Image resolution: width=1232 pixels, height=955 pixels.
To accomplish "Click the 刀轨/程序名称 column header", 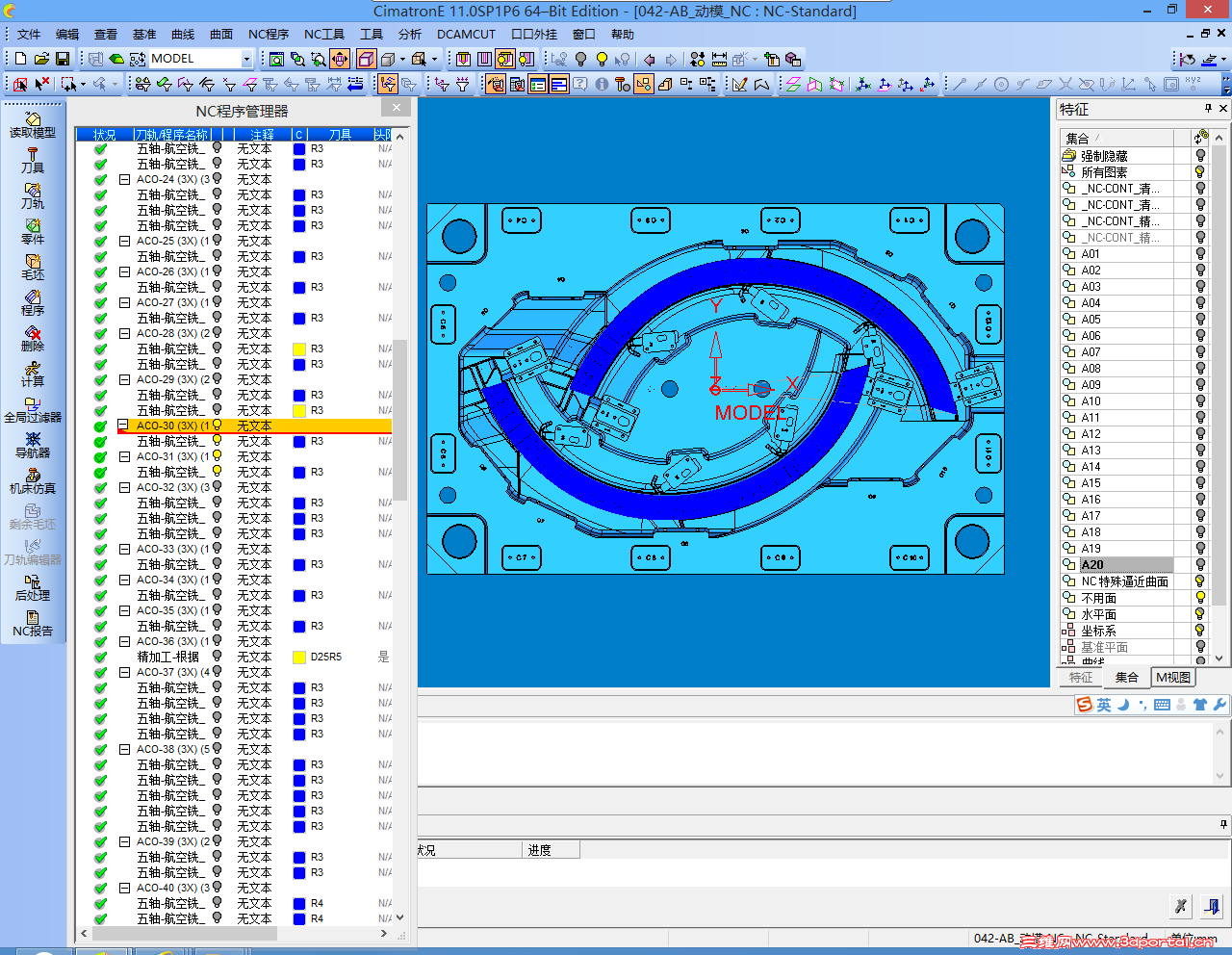I will point(171,135).
